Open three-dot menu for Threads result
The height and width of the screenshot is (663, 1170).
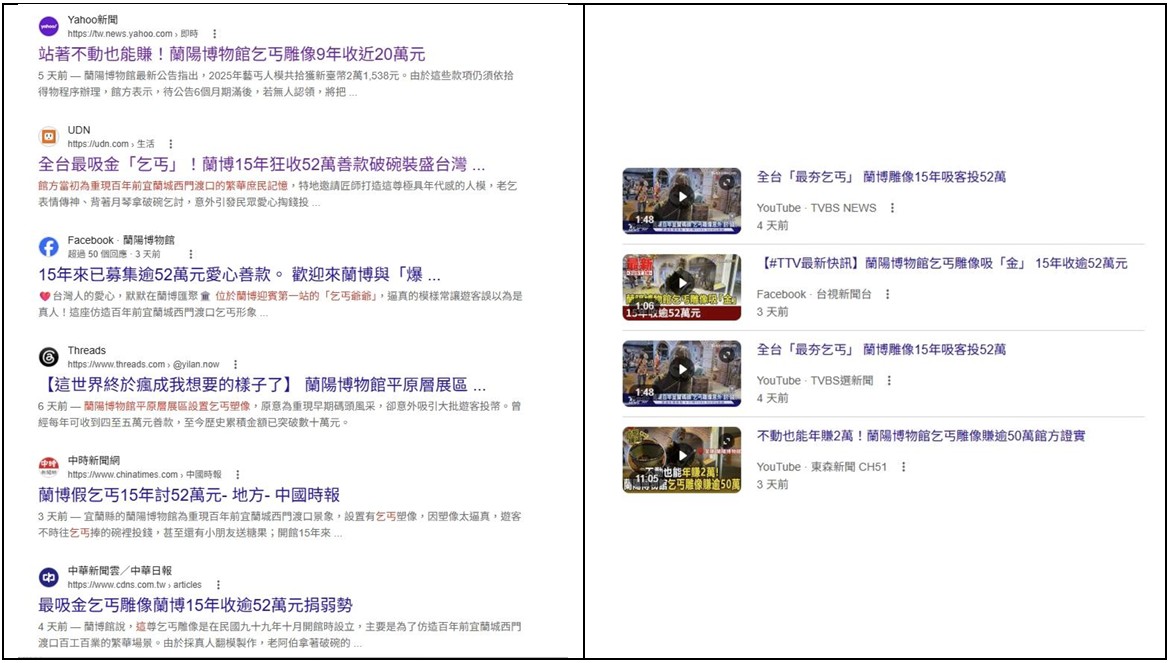click(235, 365)
